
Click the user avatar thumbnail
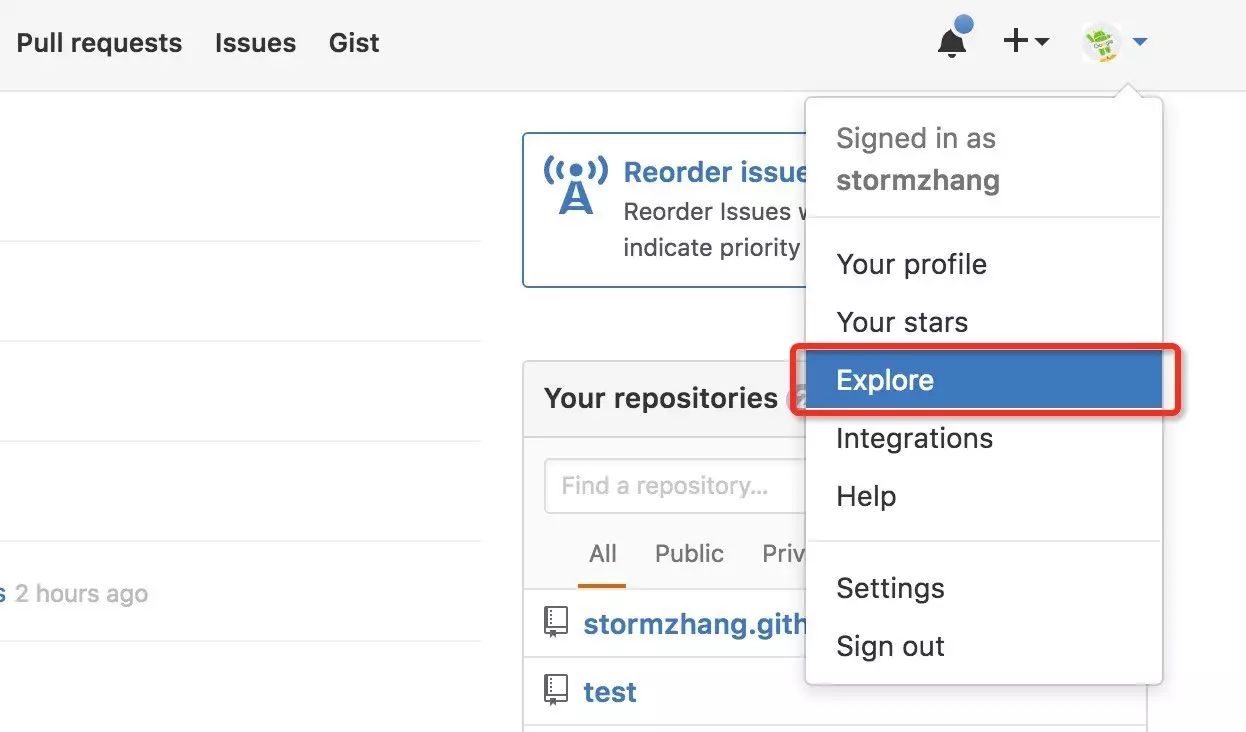pos(1102,43)
